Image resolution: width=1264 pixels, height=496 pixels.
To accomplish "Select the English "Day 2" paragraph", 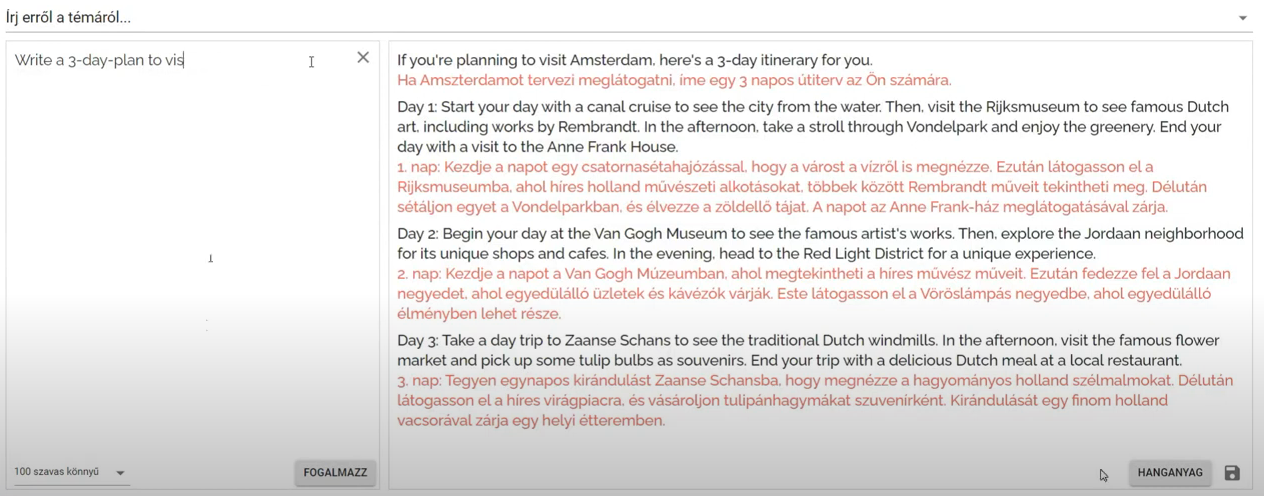I will tap(820, 243).
